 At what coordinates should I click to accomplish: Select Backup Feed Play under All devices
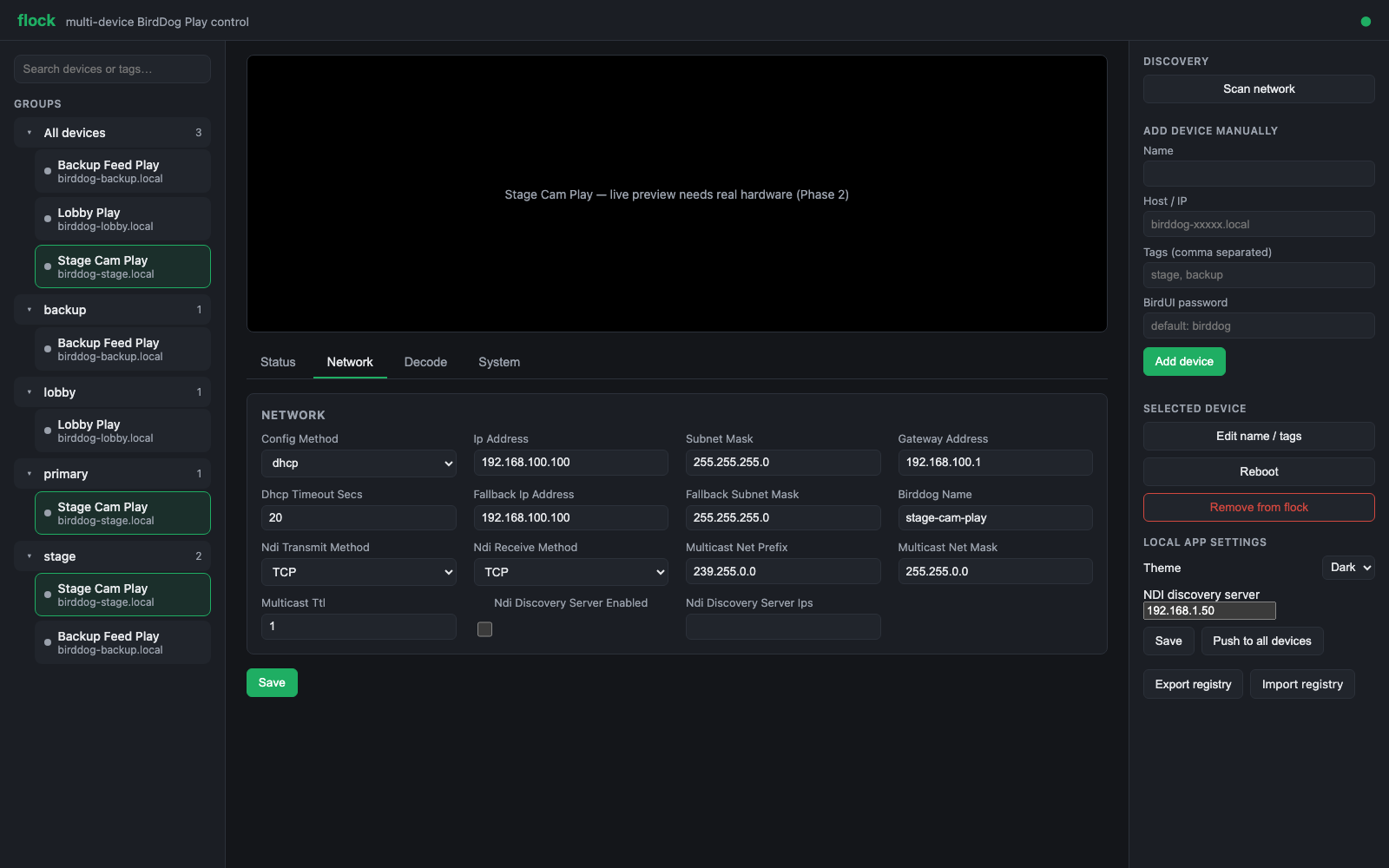coord(122,171)
